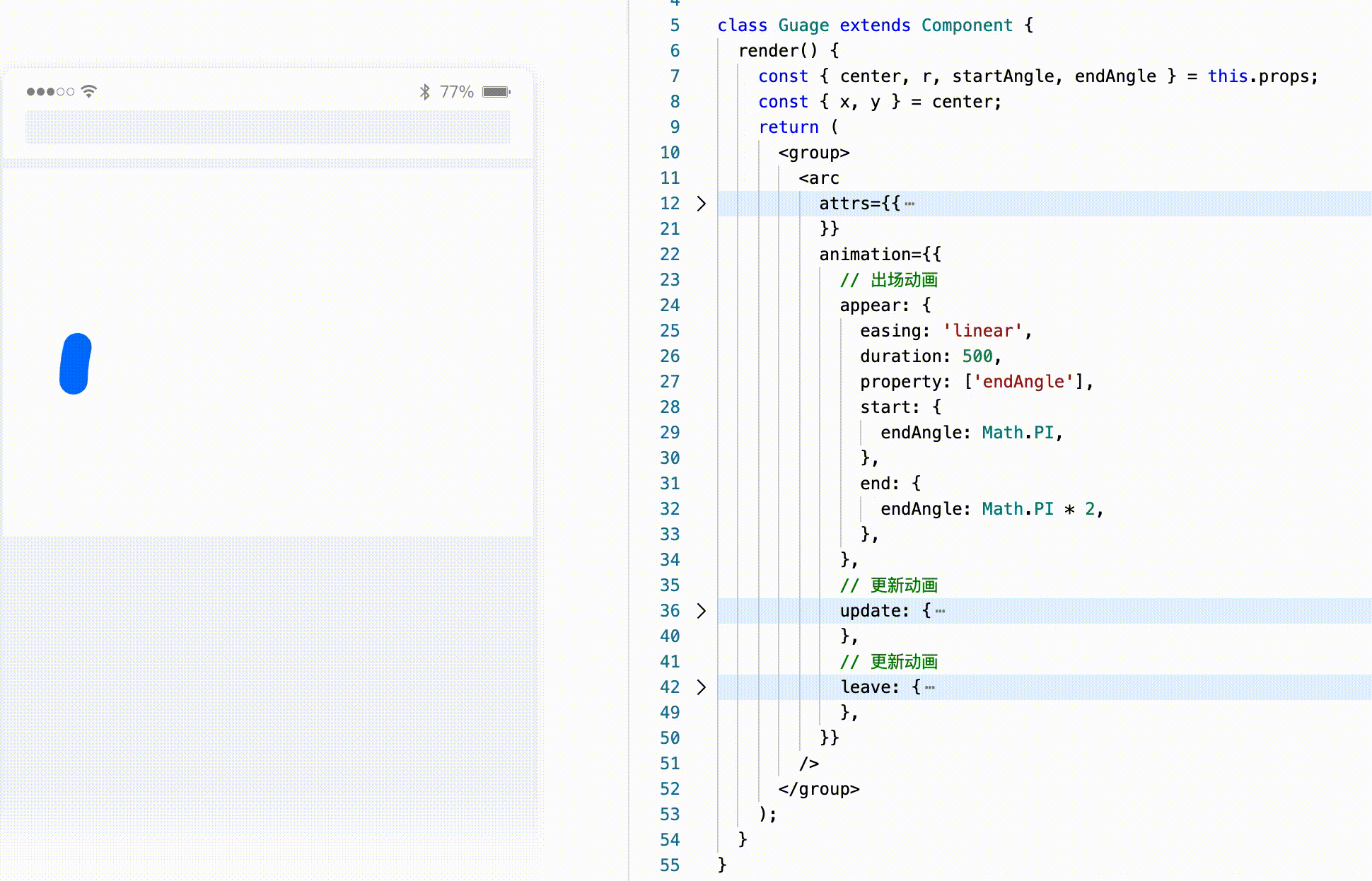This screenshot has width=1372, height=881.
Task: Click the Wi-Fi icon in phone status bar
Action: pyautogui.click(x=88, y=91)
